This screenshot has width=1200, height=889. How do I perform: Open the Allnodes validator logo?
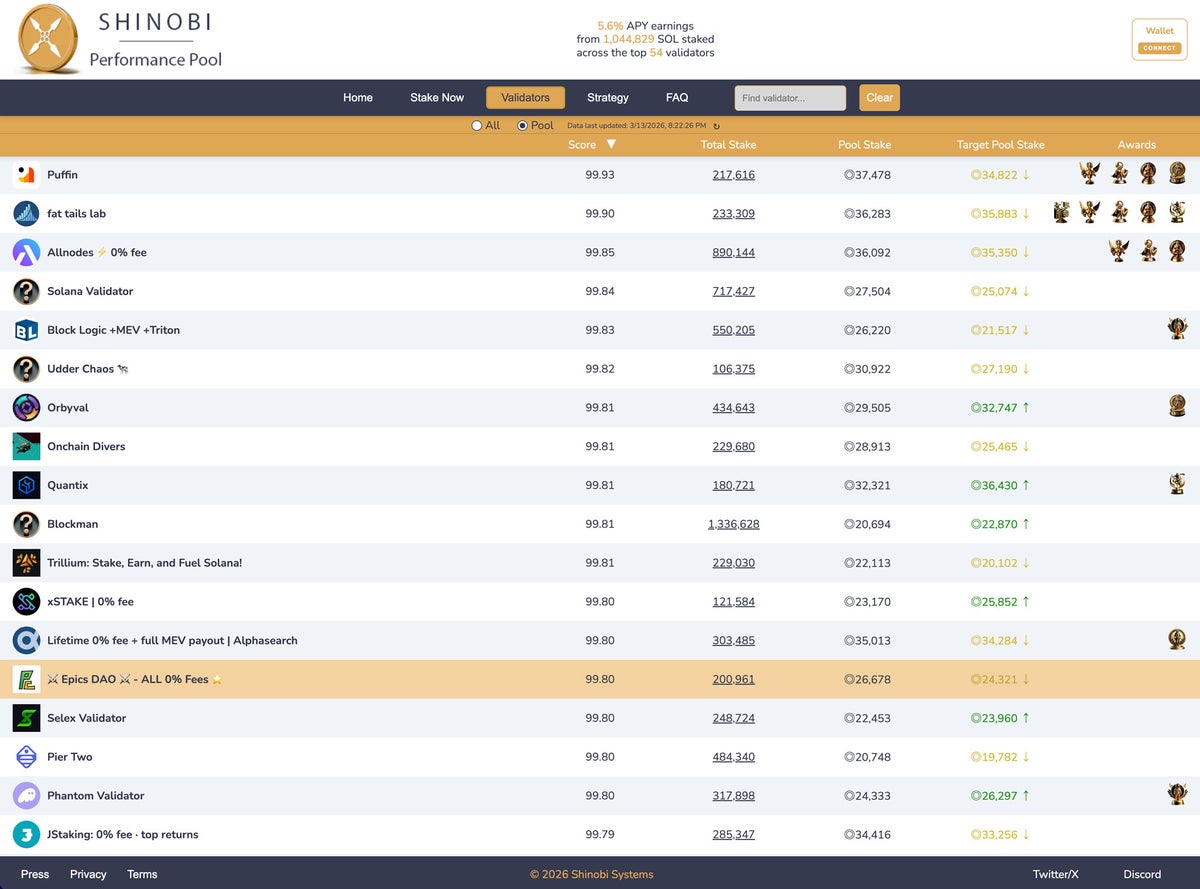click(x=26, y=253)
